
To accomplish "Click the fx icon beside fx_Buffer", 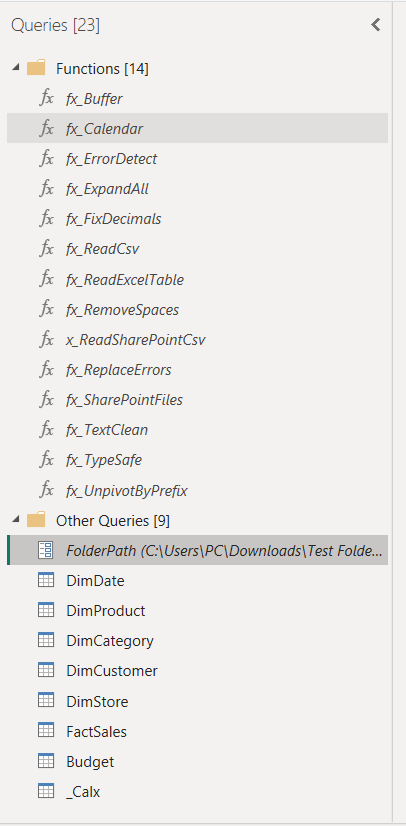I will click(46, 98).
